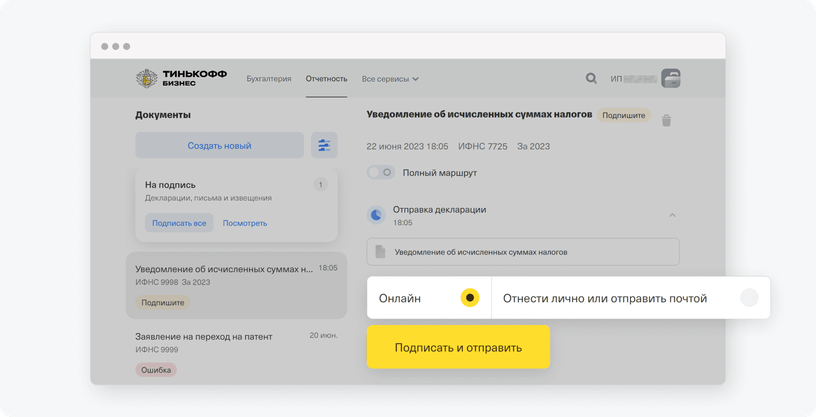Image resolution: width=816 pixels, height=417 pixels.
Task: Click the ИФНС 7725 text
Action: (x=482, y=147)
